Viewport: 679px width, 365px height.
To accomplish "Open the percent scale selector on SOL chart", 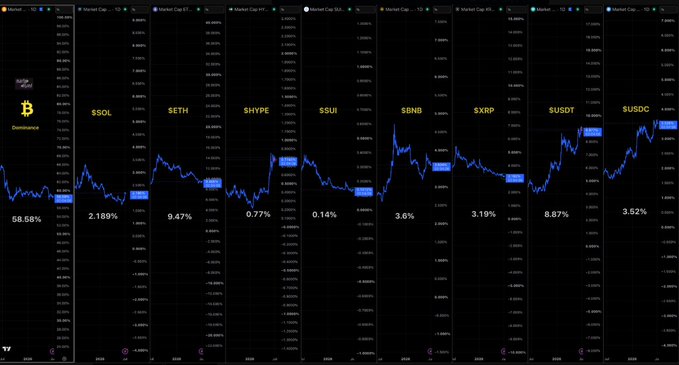I will (139, 10).
